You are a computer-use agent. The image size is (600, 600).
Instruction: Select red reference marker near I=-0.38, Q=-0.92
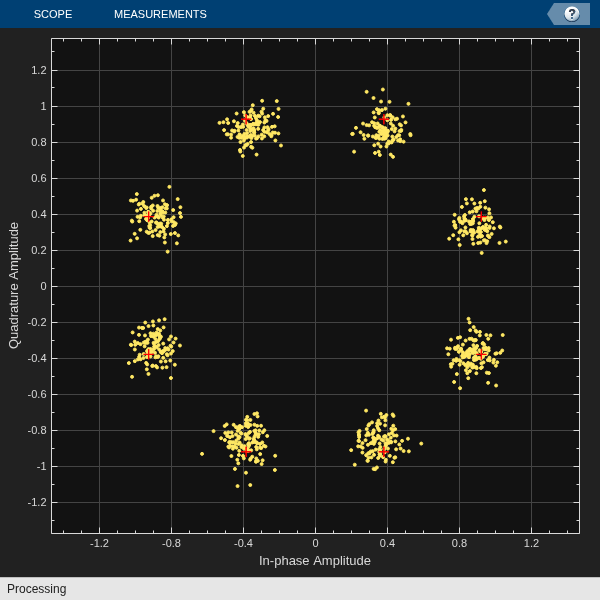coord(246,452)
